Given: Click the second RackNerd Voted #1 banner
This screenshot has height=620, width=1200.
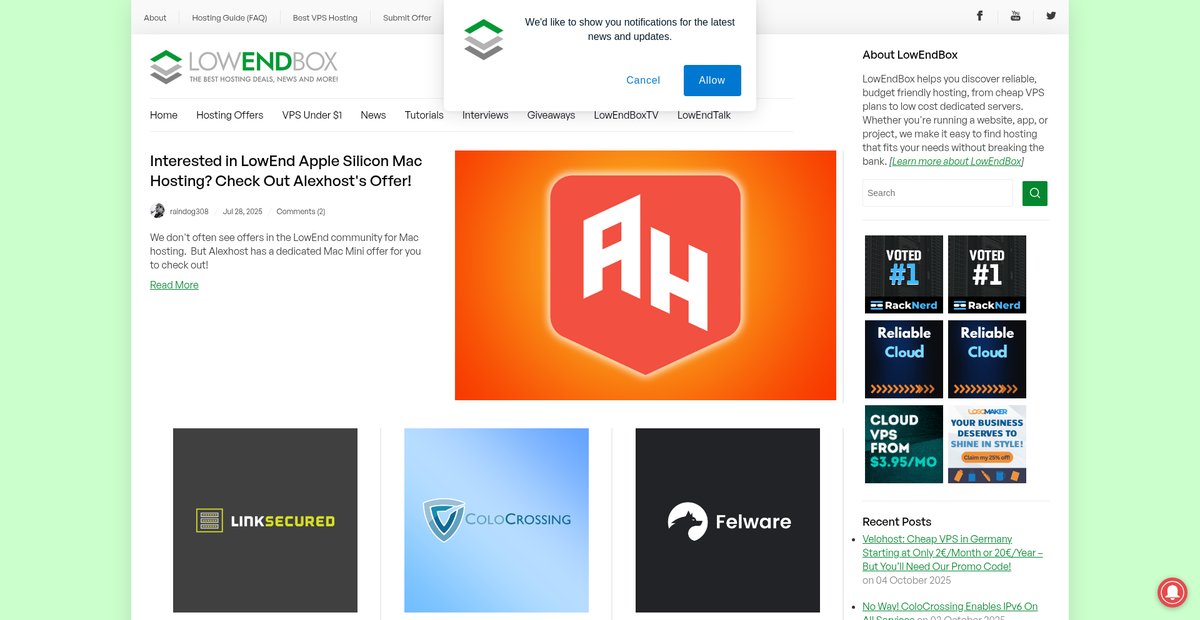Looking at the screenshot, I should [987, 274].
